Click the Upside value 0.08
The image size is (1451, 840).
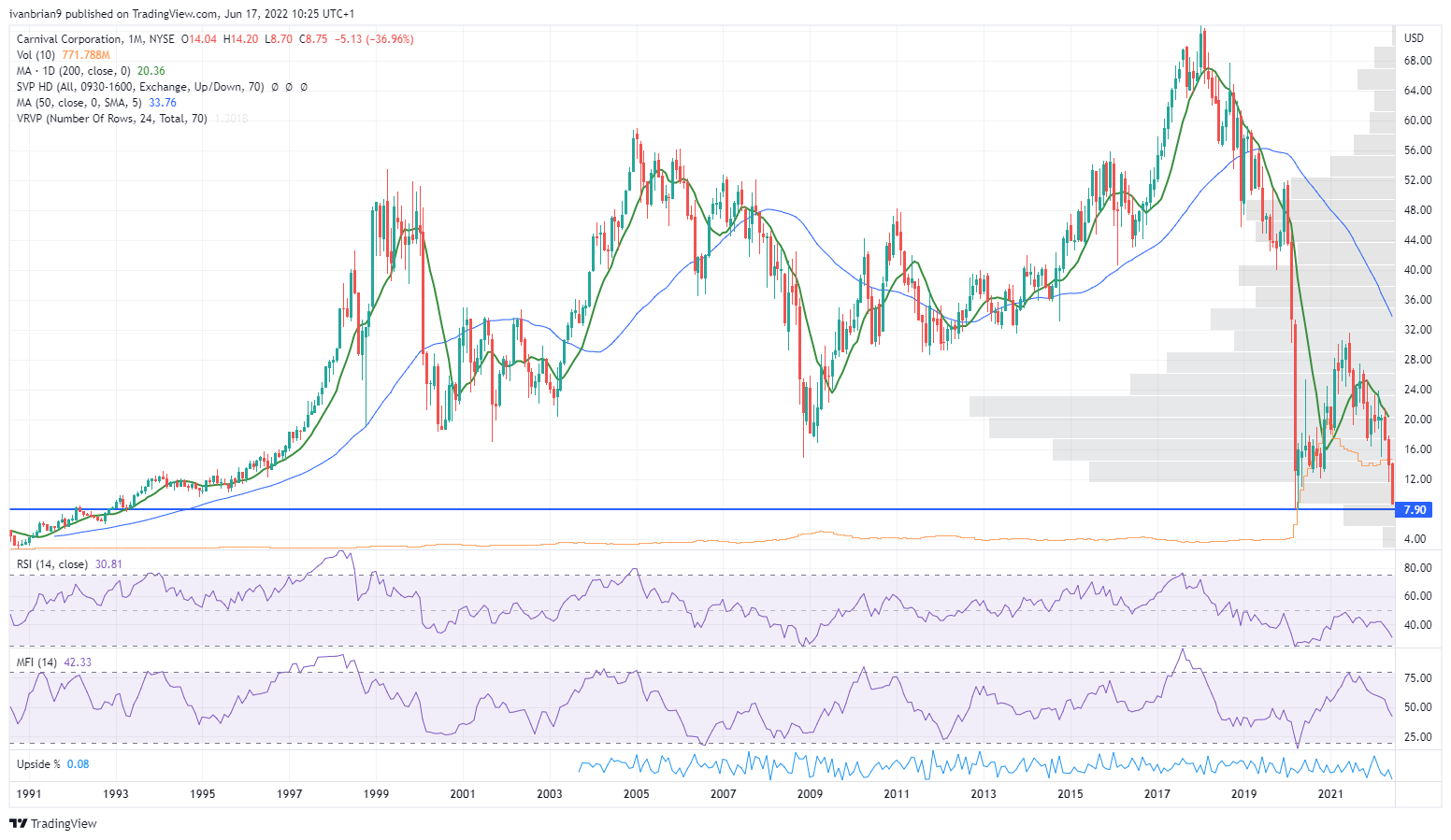[79, 764]
